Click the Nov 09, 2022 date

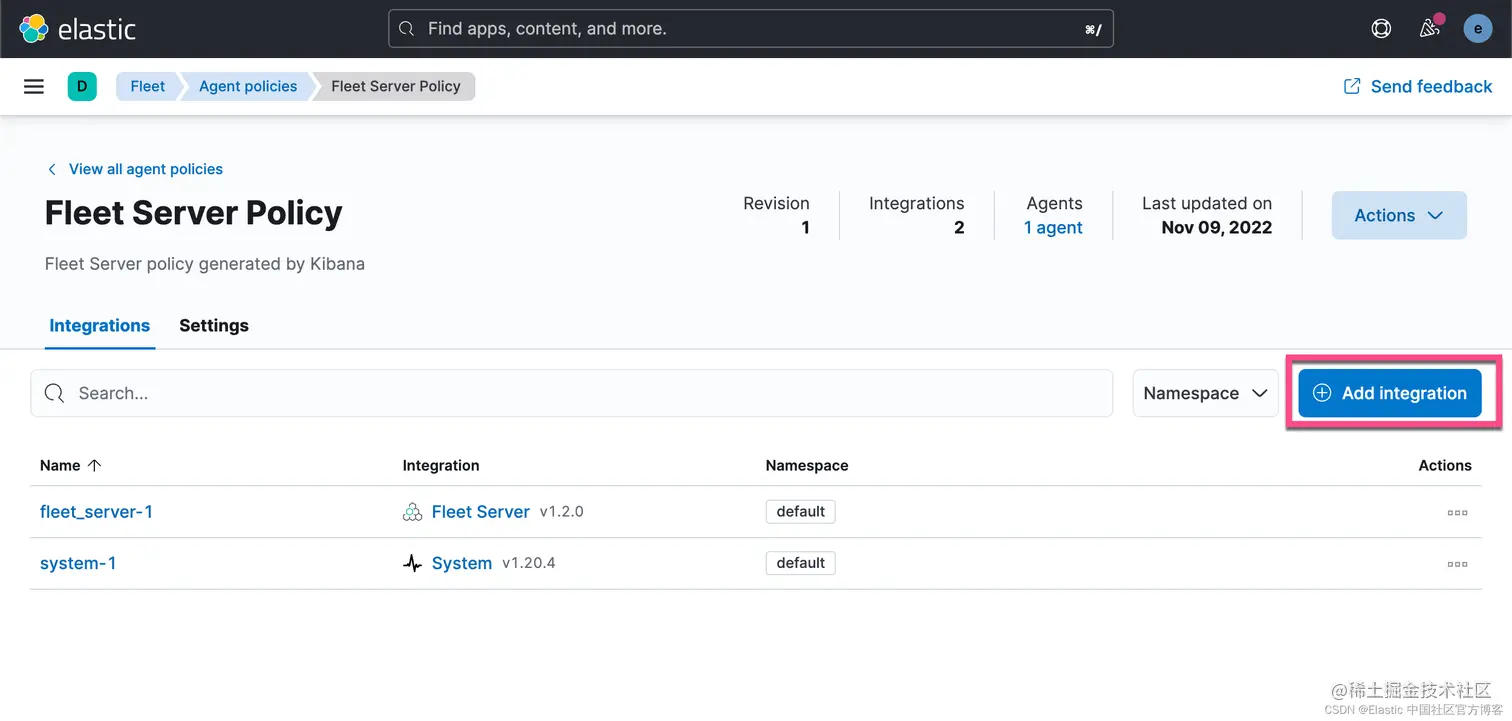[1217, 227]
